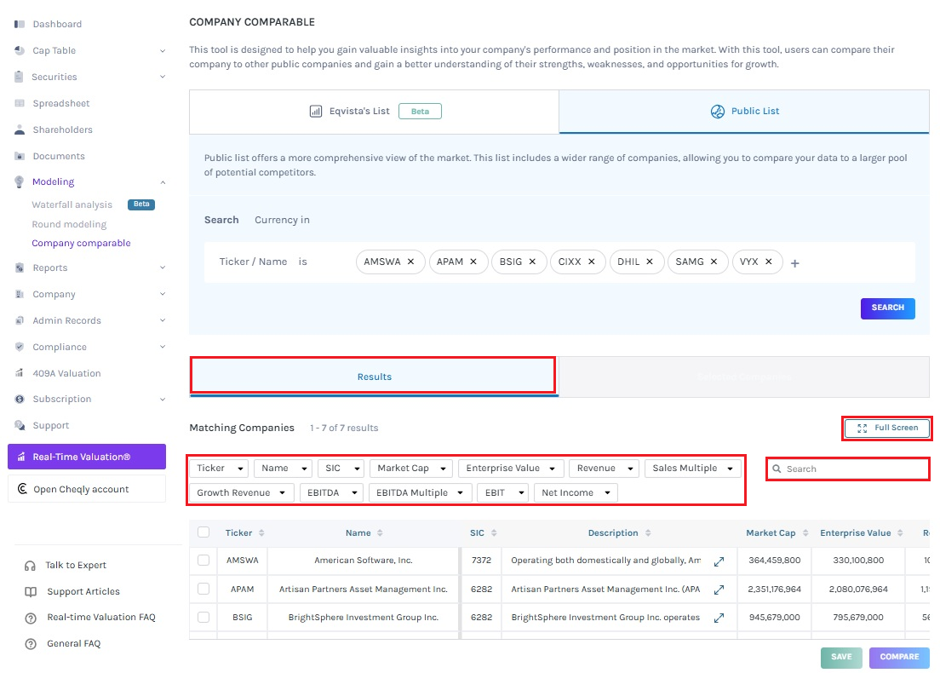Click the matching companies Search field
940x673 pixels.
[x=848, y=469]
